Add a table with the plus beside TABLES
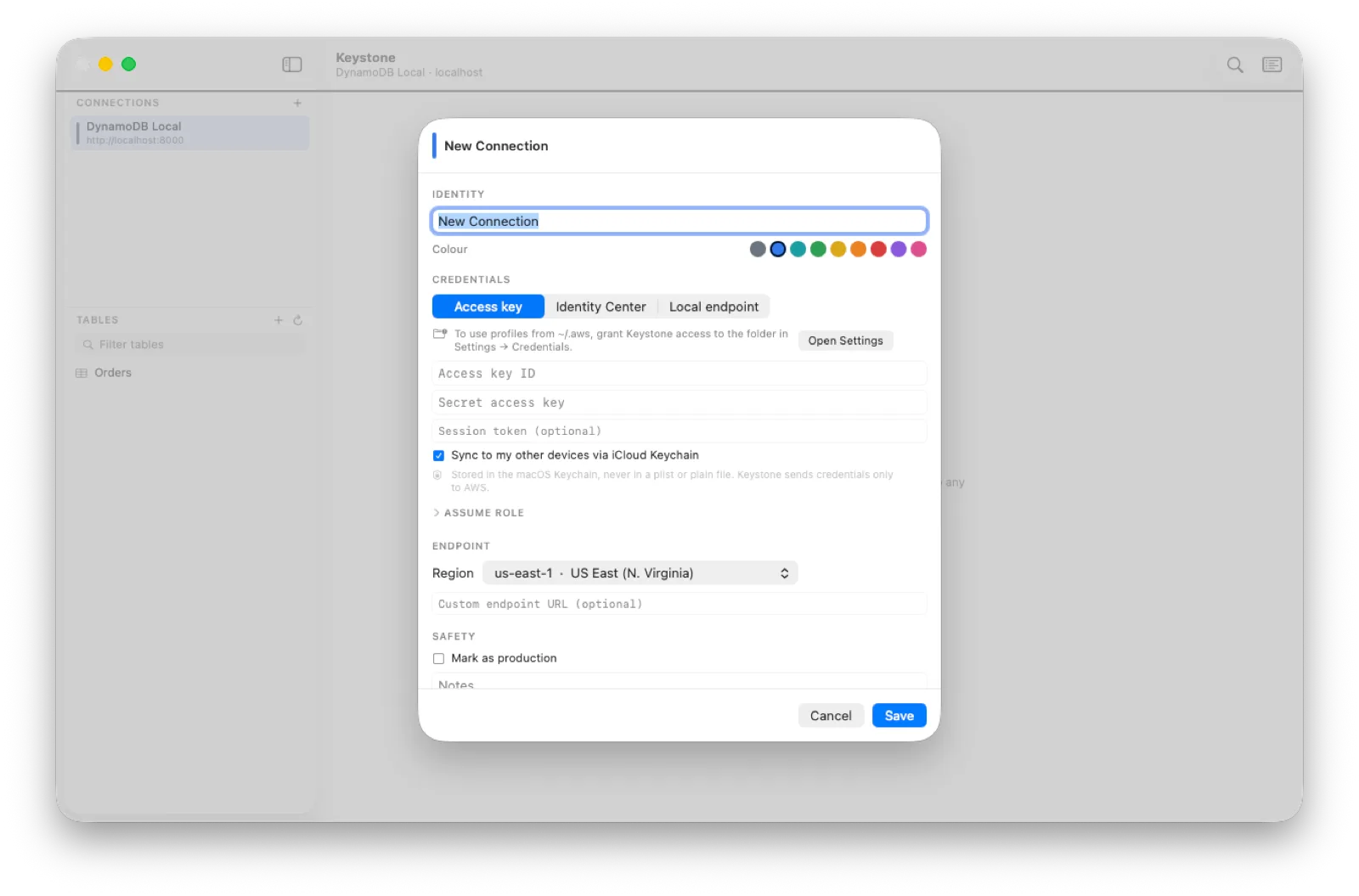This screenshot has height=896, width=1359. (x=279, y=320)
